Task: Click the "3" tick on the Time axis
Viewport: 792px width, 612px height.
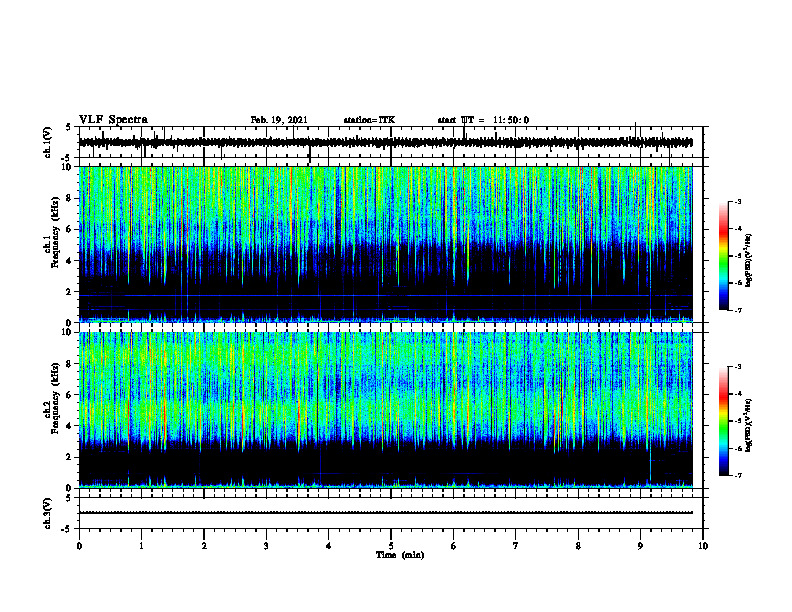Action: pos(266,546)
